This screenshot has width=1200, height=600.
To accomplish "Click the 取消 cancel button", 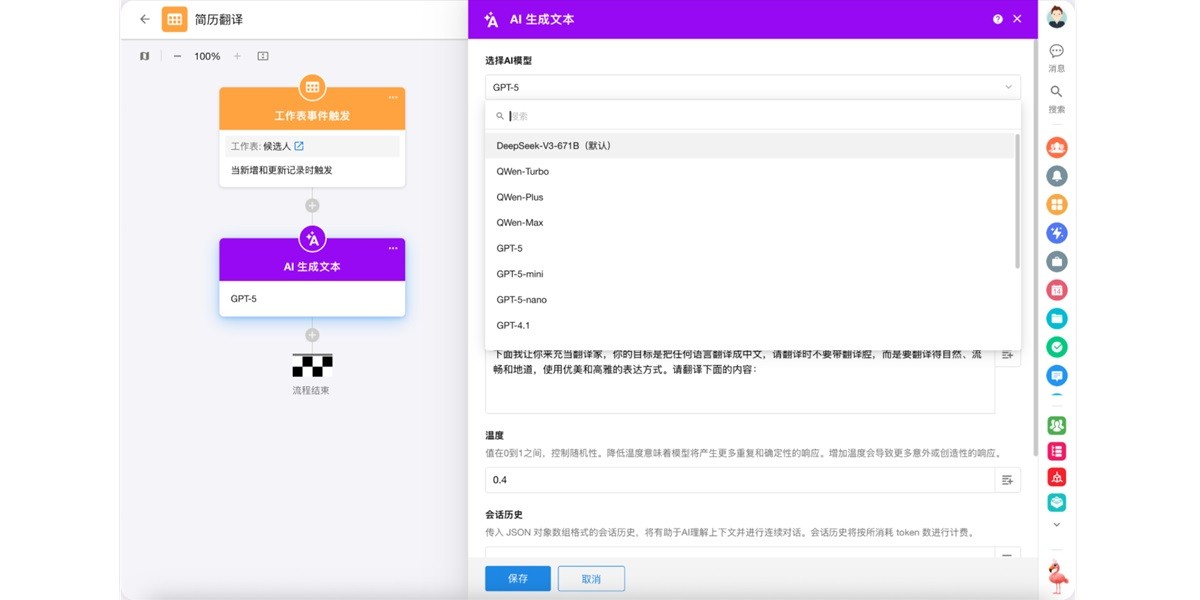I will coord(591,578).
